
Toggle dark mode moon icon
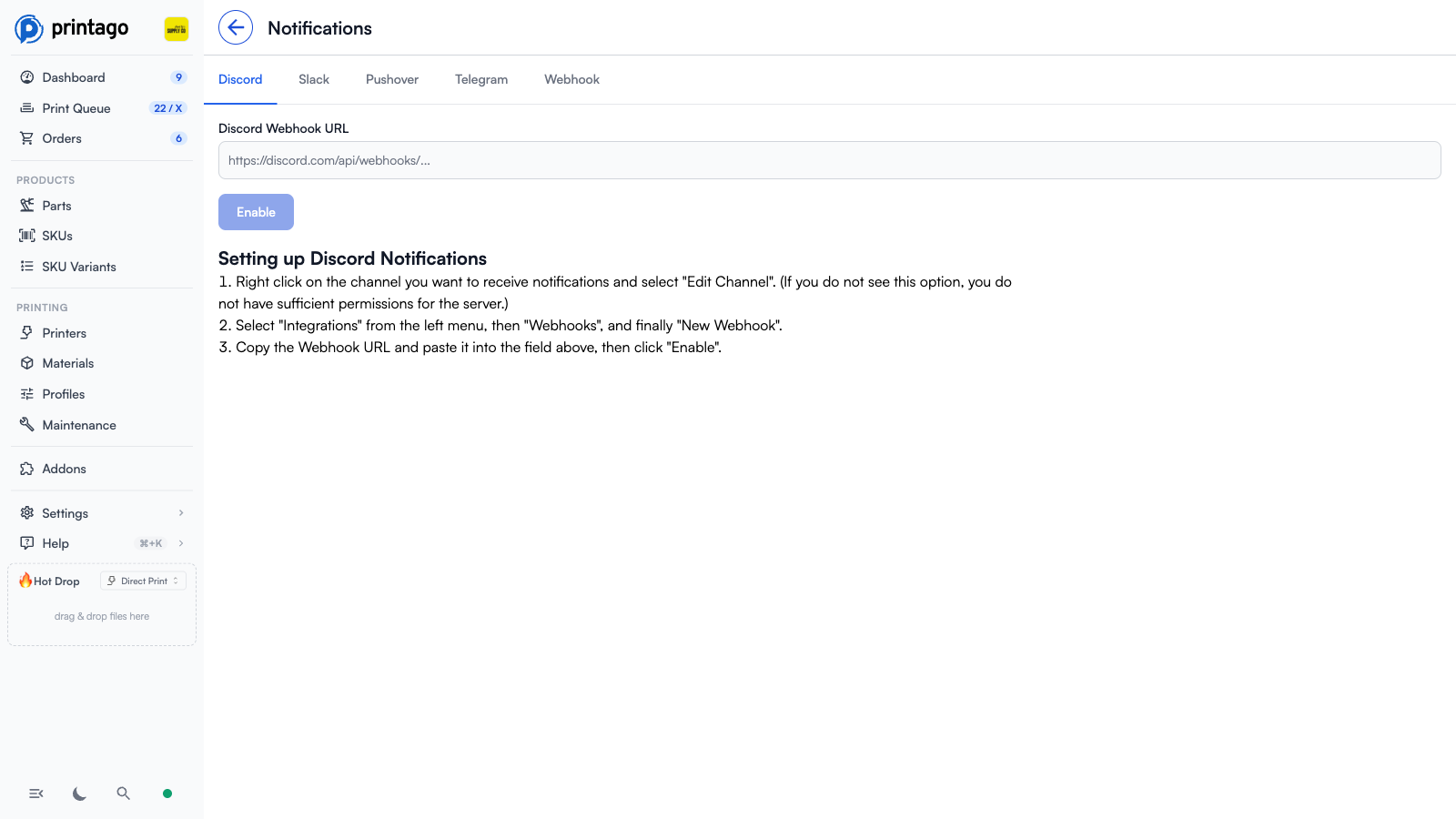[80, 794]
